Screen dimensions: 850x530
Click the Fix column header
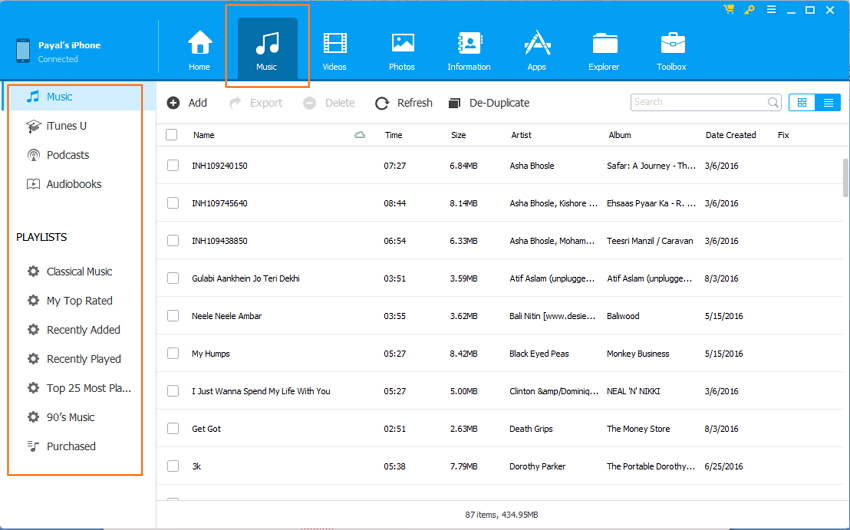click(783, 135)
